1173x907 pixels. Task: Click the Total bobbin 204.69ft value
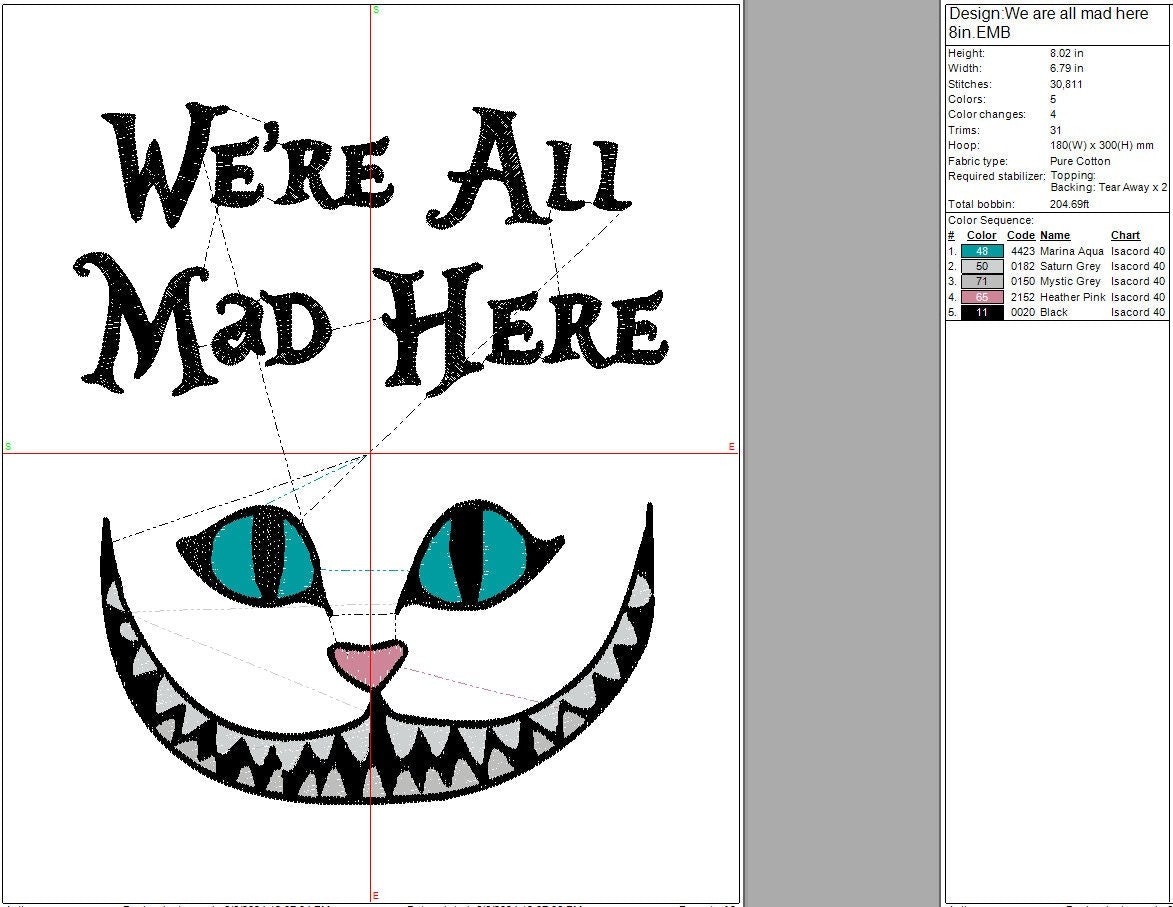click(x=1069, y=205)
